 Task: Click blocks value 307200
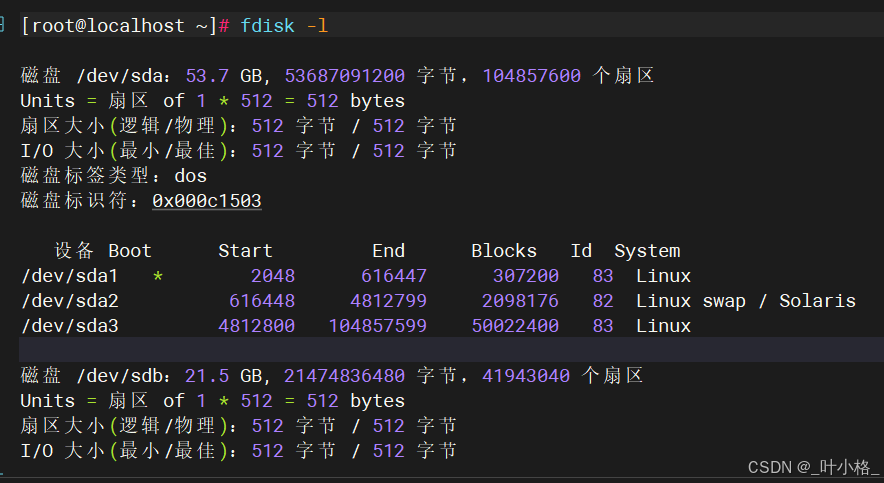[x=525, y=276]
